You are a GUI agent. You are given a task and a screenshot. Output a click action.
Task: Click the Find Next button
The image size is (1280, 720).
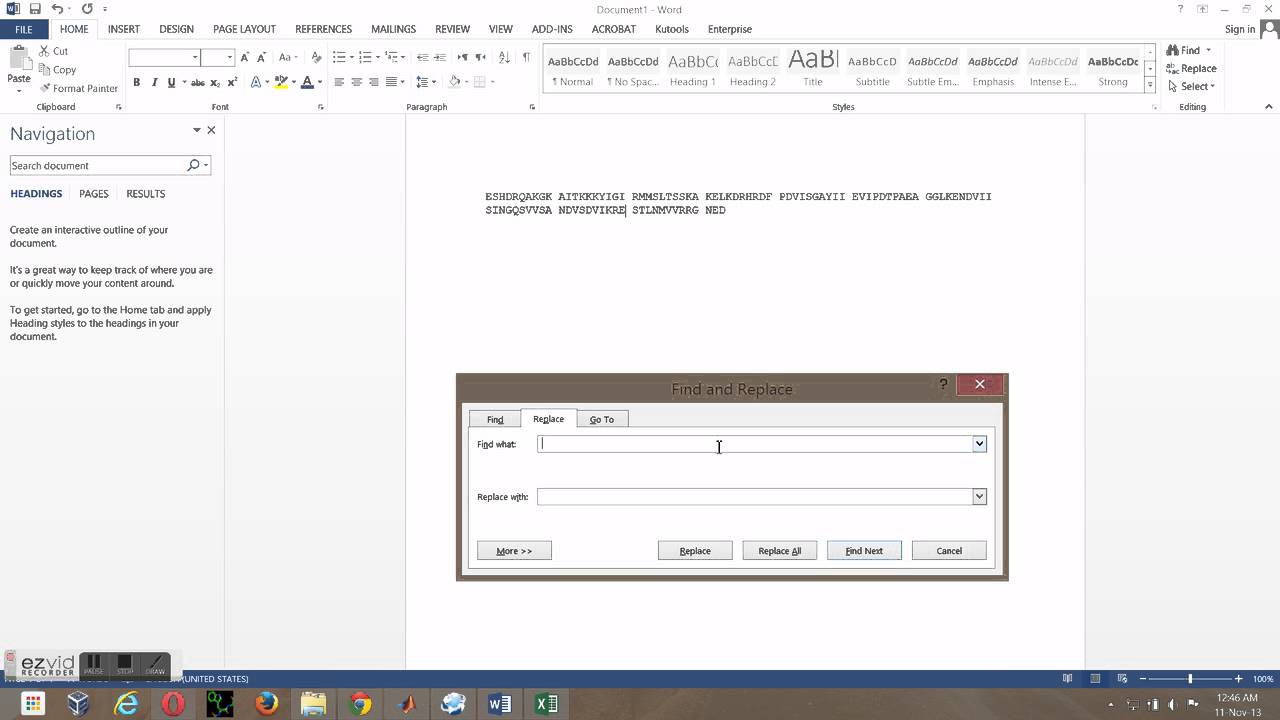point(864,551)
